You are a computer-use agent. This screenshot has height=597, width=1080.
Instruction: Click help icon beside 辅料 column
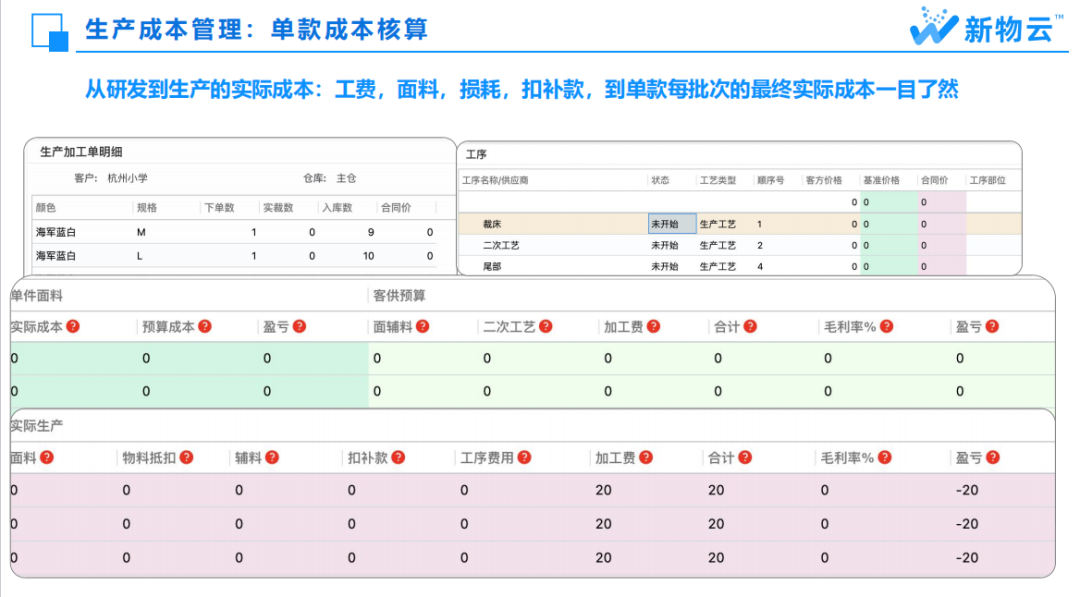point(273,457)
